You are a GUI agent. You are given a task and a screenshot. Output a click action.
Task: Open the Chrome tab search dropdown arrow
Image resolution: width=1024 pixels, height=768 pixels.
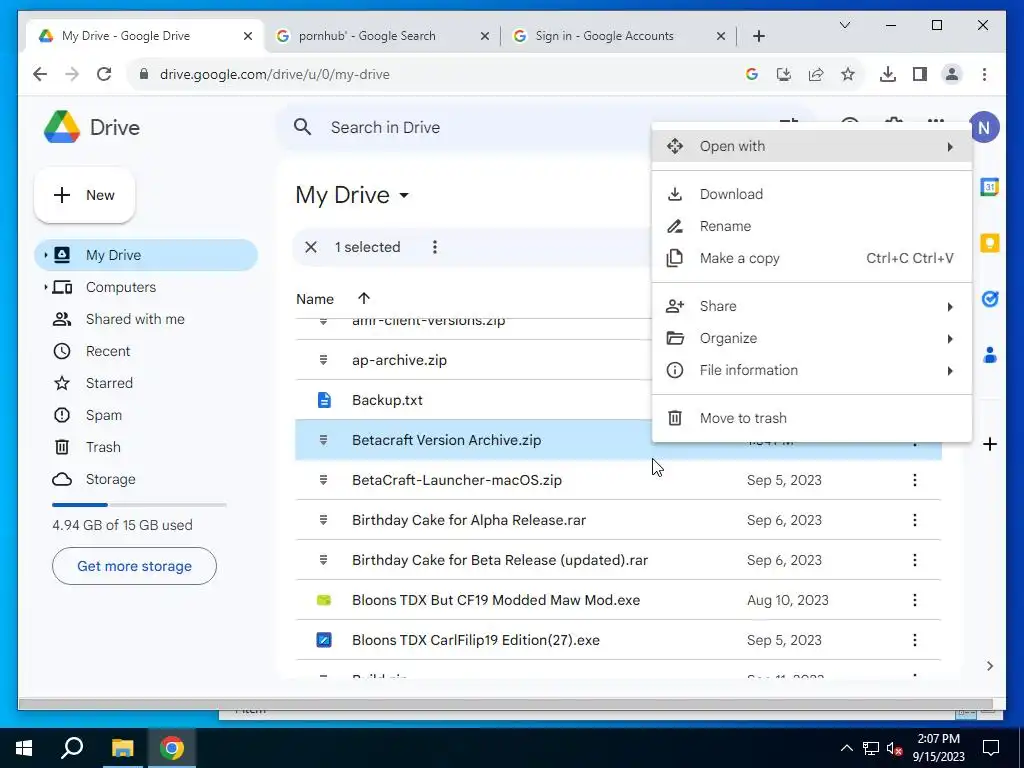coord(844,25)
